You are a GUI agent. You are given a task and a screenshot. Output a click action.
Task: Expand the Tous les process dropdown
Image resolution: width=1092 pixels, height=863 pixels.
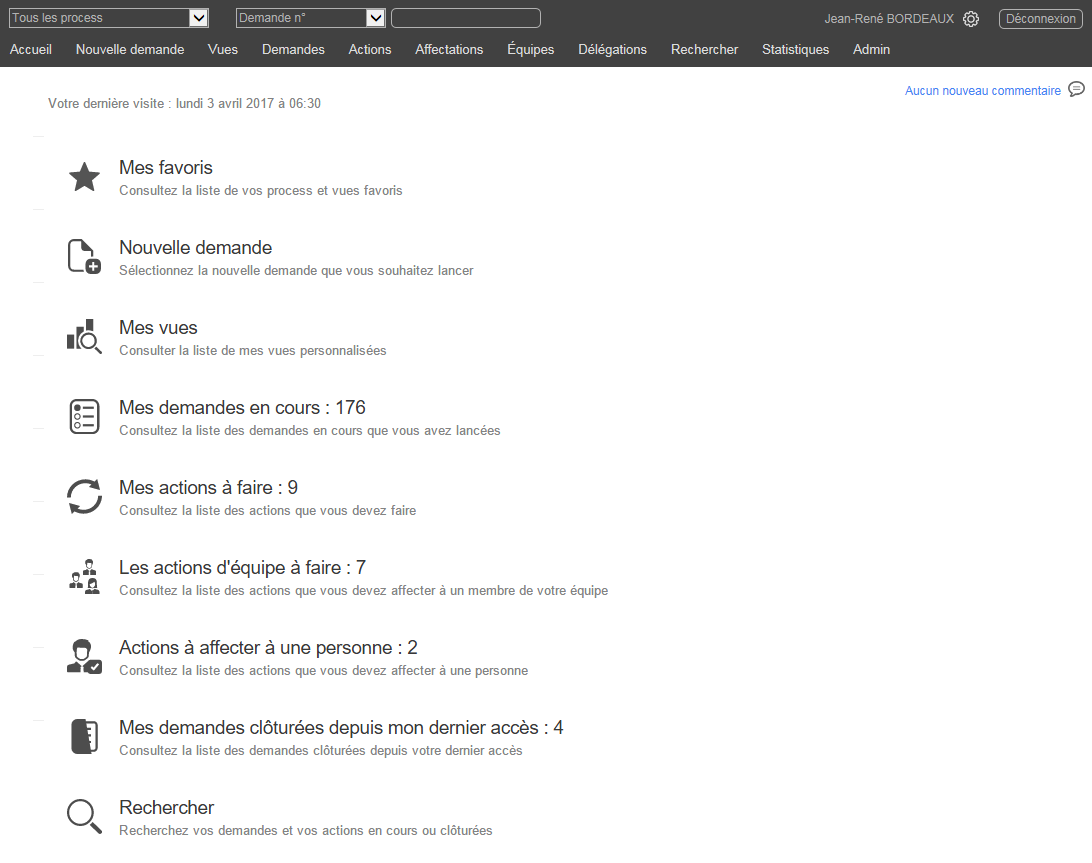pyautogui.click(x=198, y=18)
